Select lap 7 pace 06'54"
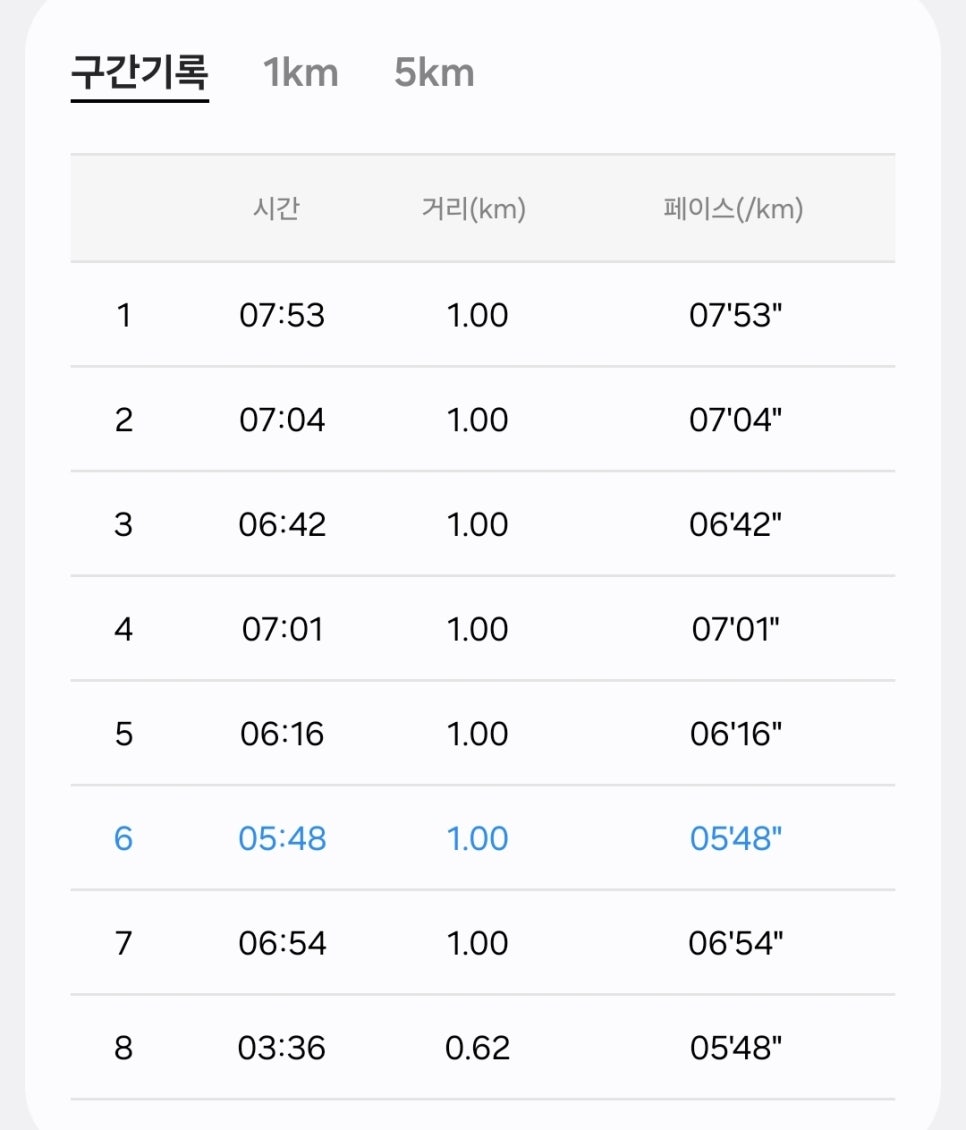 (x=735, y=943)
